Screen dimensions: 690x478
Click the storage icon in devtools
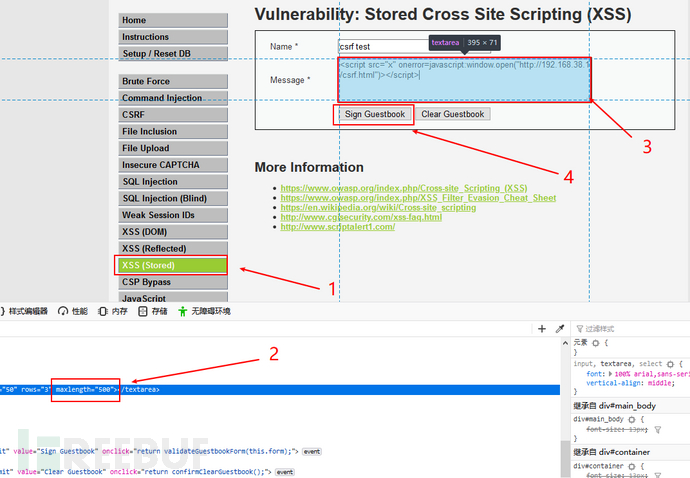click(143, 312)
